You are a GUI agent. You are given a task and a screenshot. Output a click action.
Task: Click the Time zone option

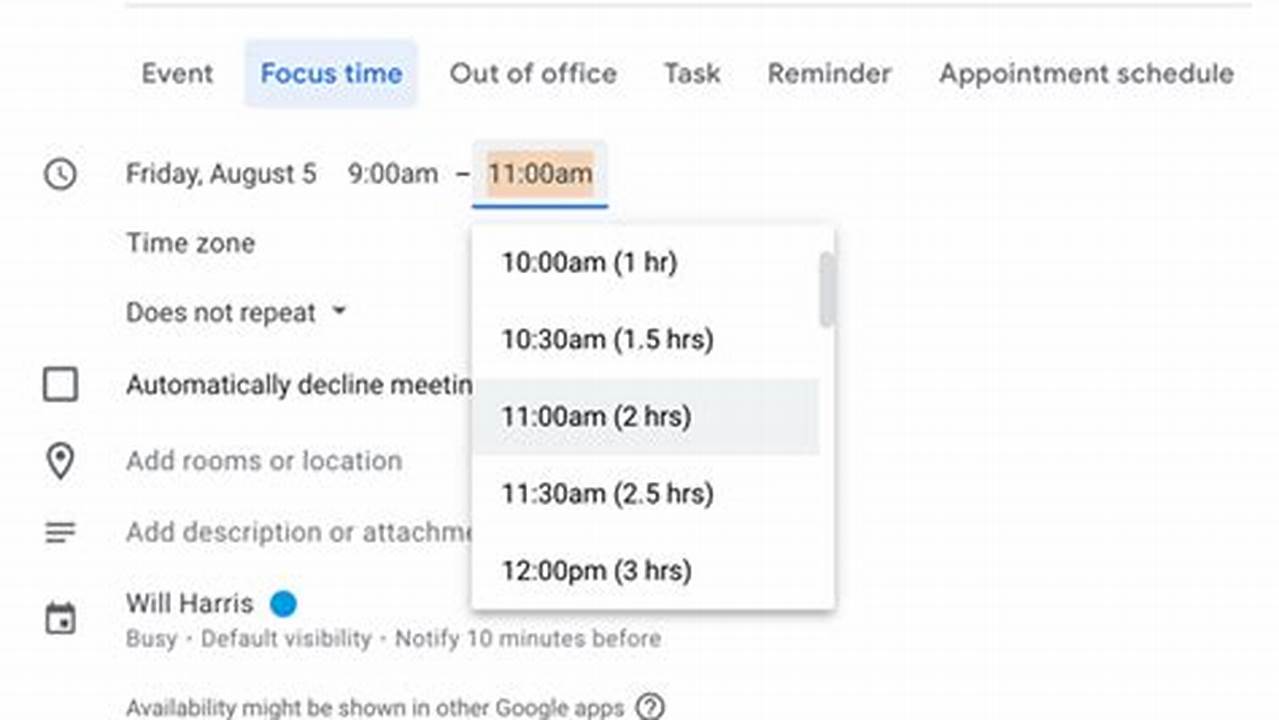(x=190, y=243)
